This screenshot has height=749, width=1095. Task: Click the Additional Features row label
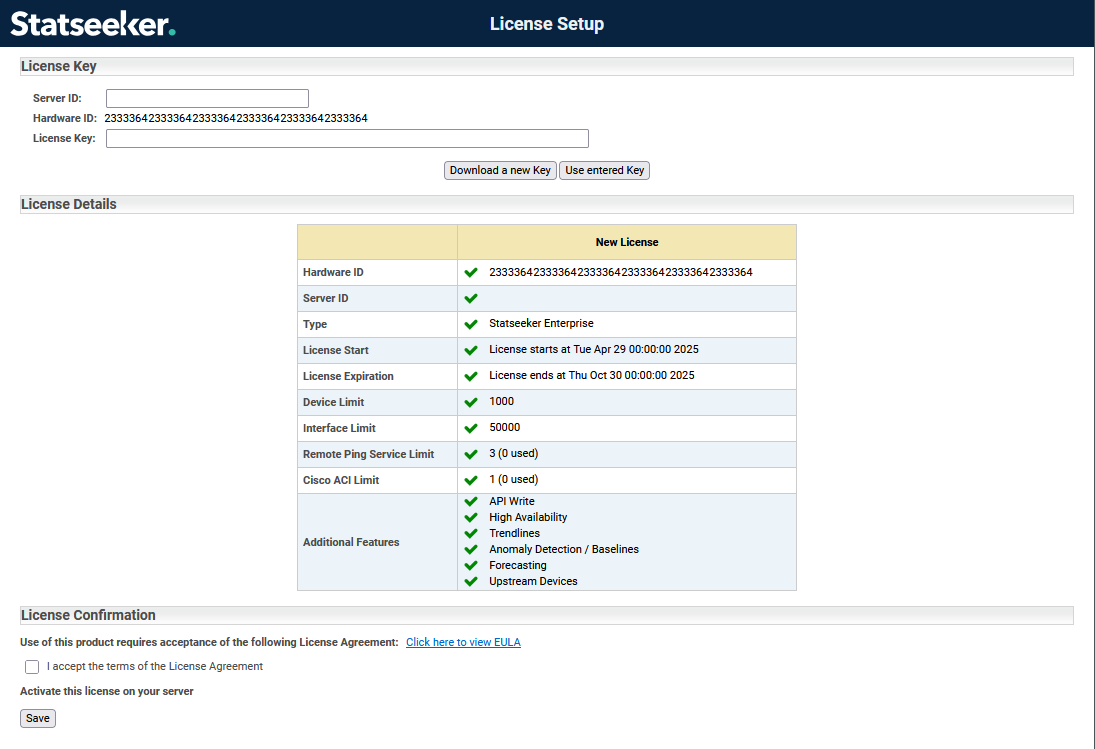351,542
